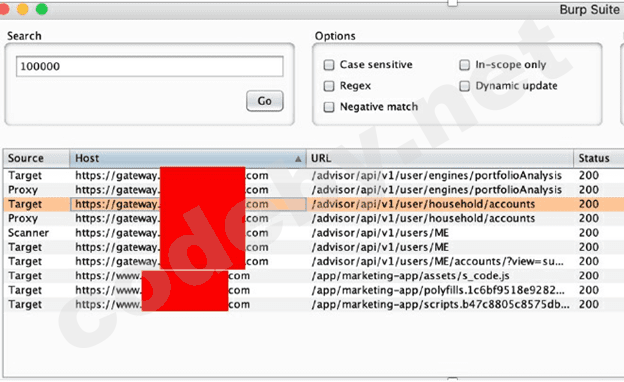Sort results by Source column
The width and height of the screenshot is (624, 382).
[x=36, y=158]
